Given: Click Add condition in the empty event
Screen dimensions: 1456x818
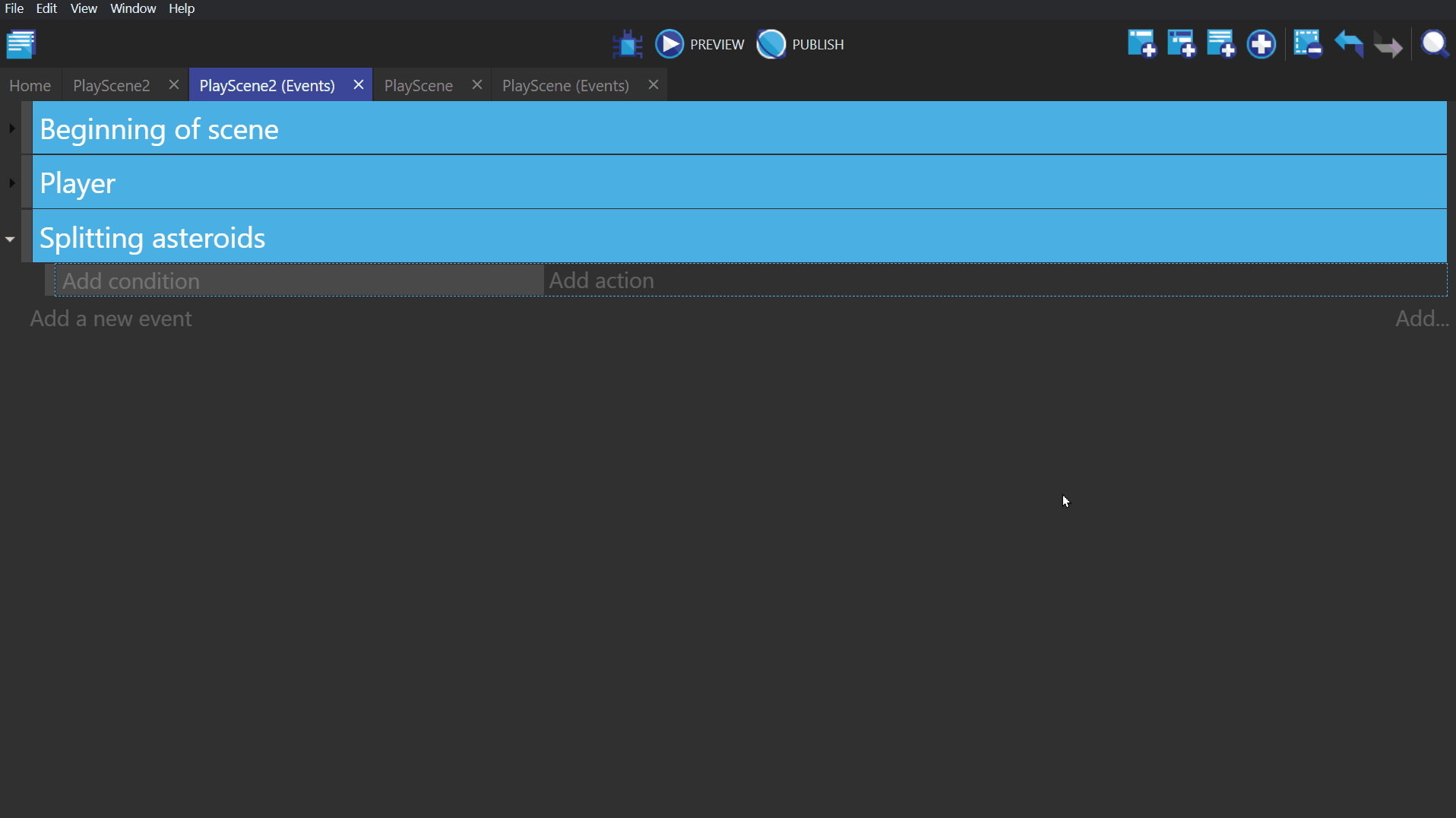Looking at the screenshot, I should click(131, 281).
